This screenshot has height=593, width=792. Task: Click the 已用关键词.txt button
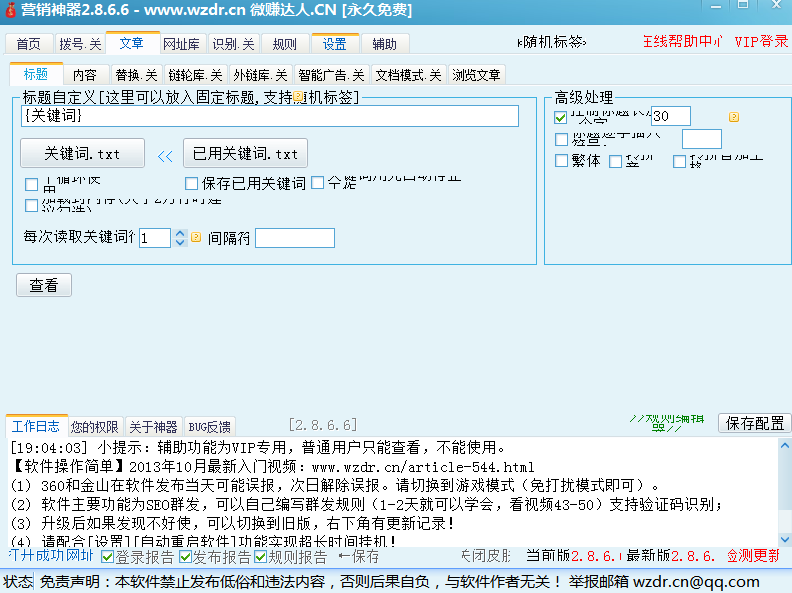(x=245, y=153)
